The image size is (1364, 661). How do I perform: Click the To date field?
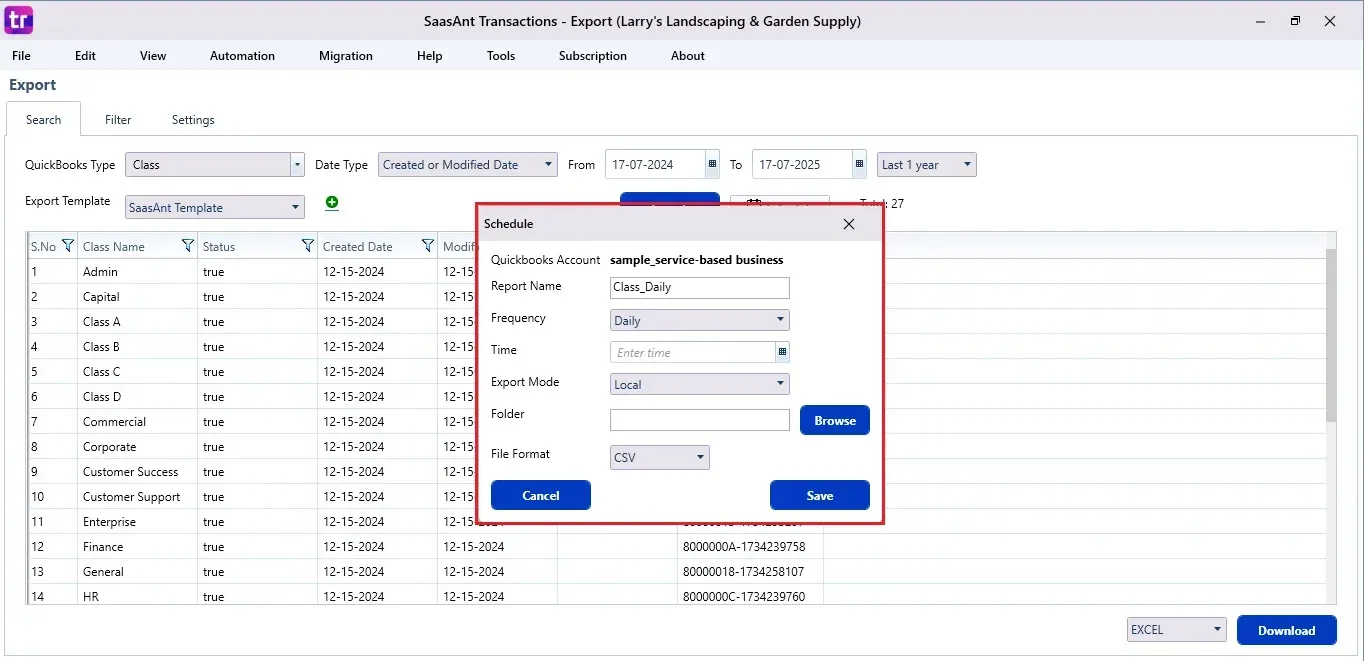803,165
